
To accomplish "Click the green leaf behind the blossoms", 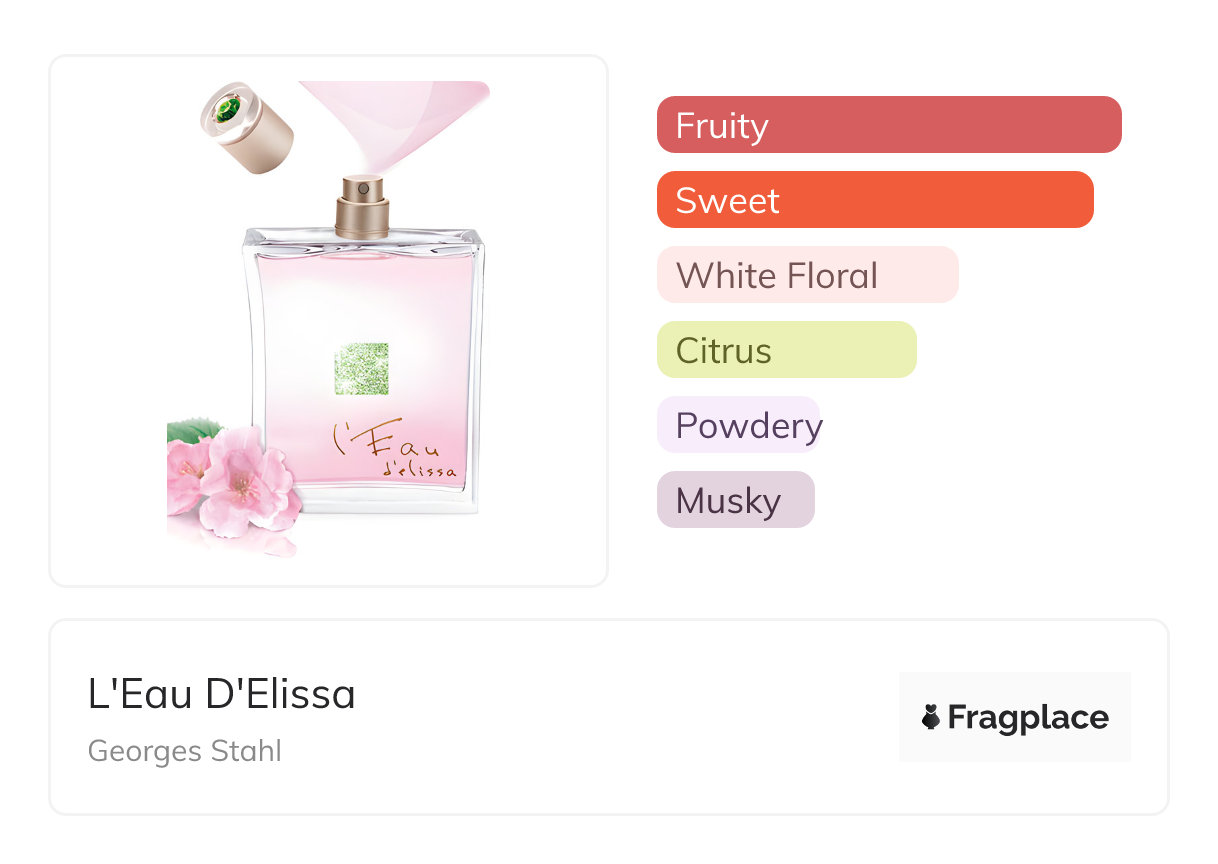I will click(x=190, y=431).
